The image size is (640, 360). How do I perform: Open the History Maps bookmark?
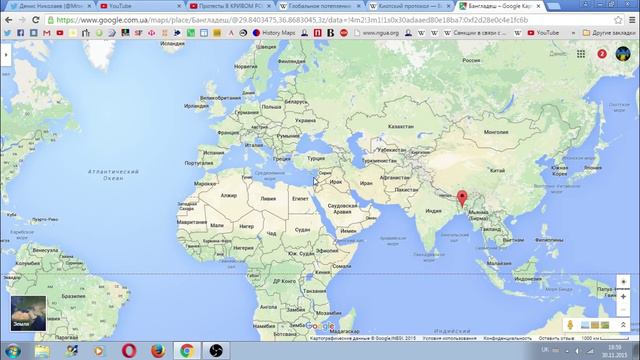click(x=274, y=33)
